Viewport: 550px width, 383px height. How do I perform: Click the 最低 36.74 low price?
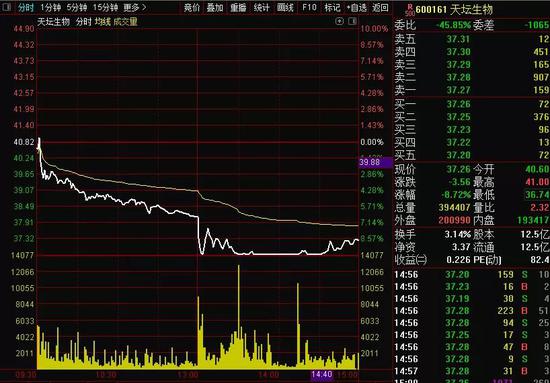tap(537, 195)
